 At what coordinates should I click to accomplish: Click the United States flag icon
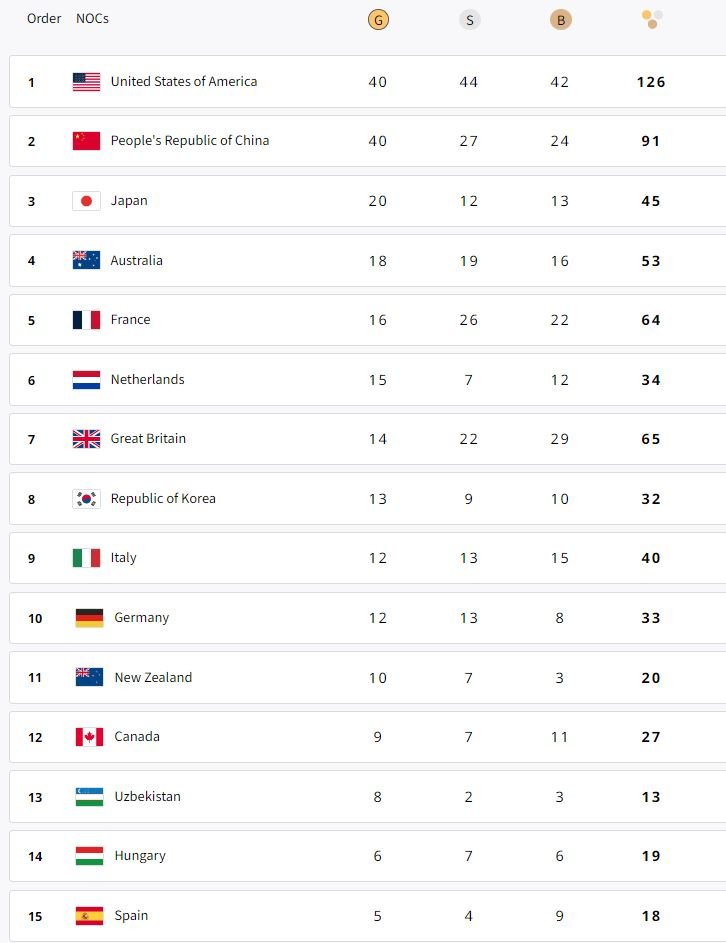[87, 82]
